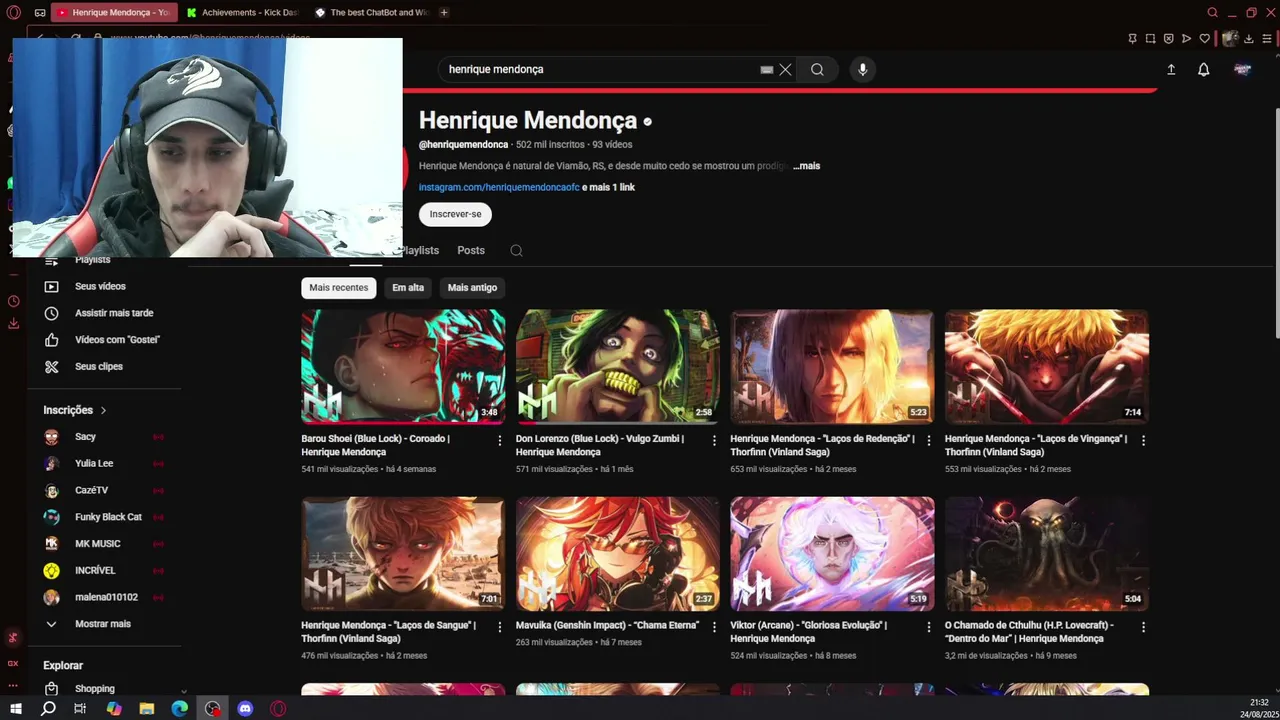The width and height of the screenshot is (1280, 720).
Task: Open options for Laços de Sangue video
Action: pos(500,627)
